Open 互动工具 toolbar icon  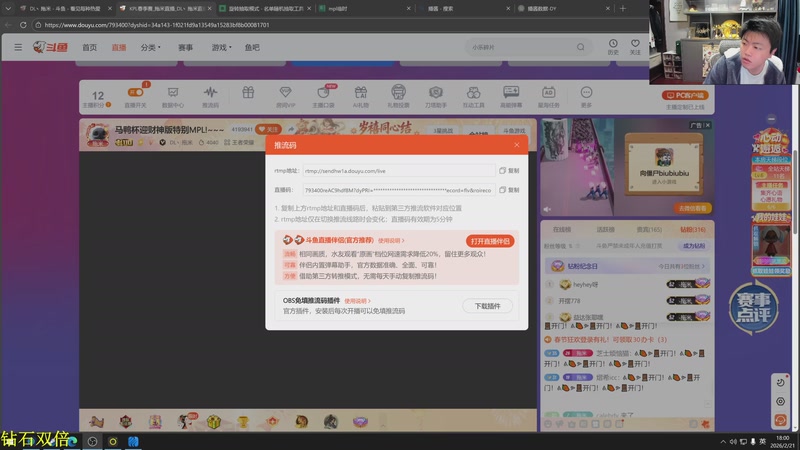473,97
